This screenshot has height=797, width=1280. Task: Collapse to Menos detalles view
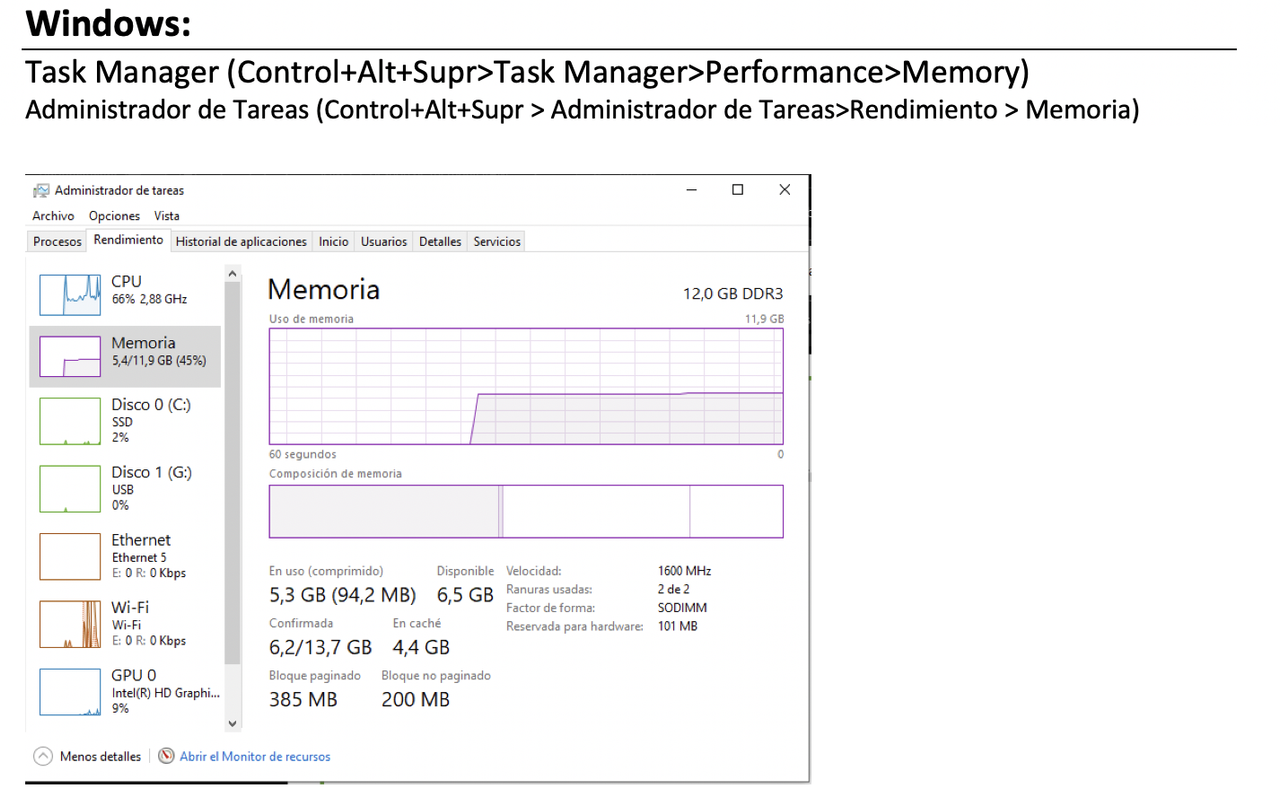pos(87,756)
